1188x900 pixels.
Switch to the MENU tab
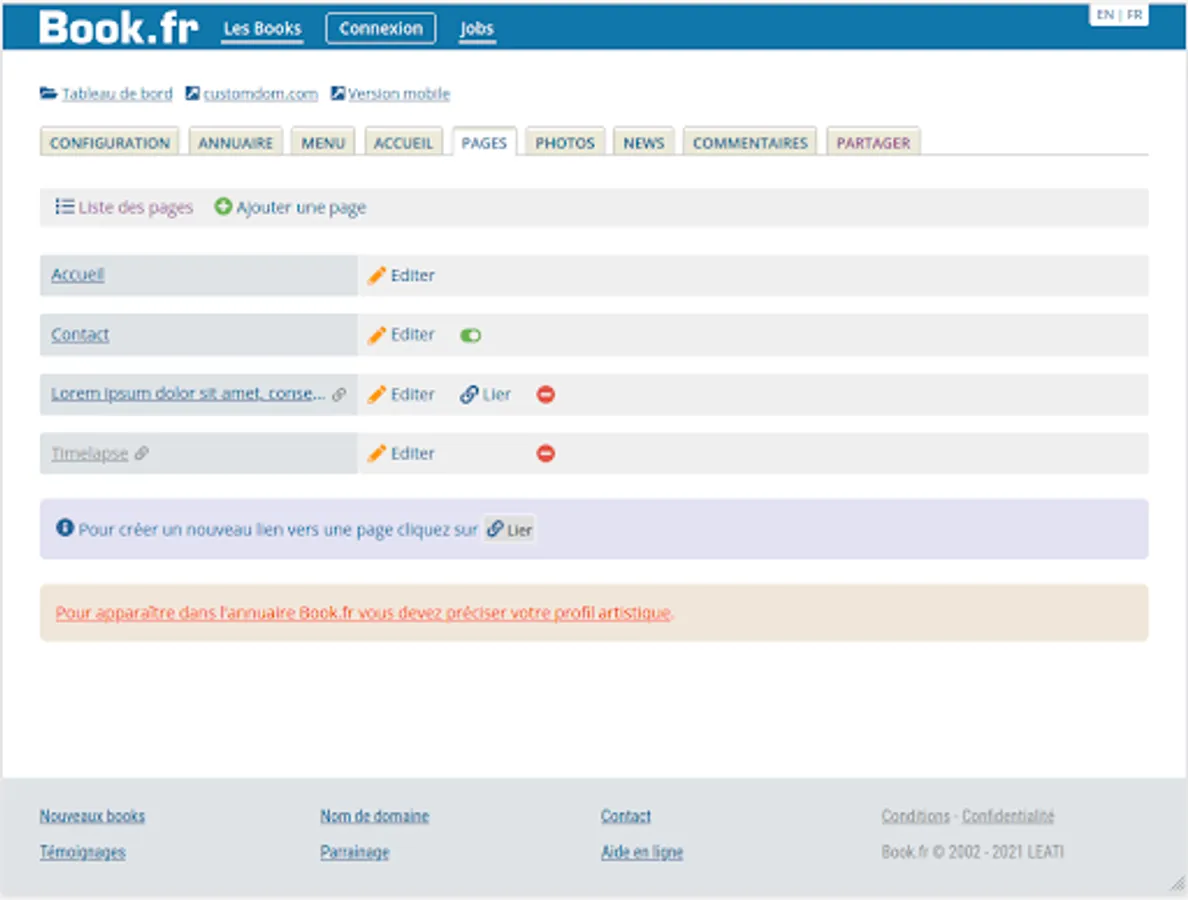click(323, 142)
